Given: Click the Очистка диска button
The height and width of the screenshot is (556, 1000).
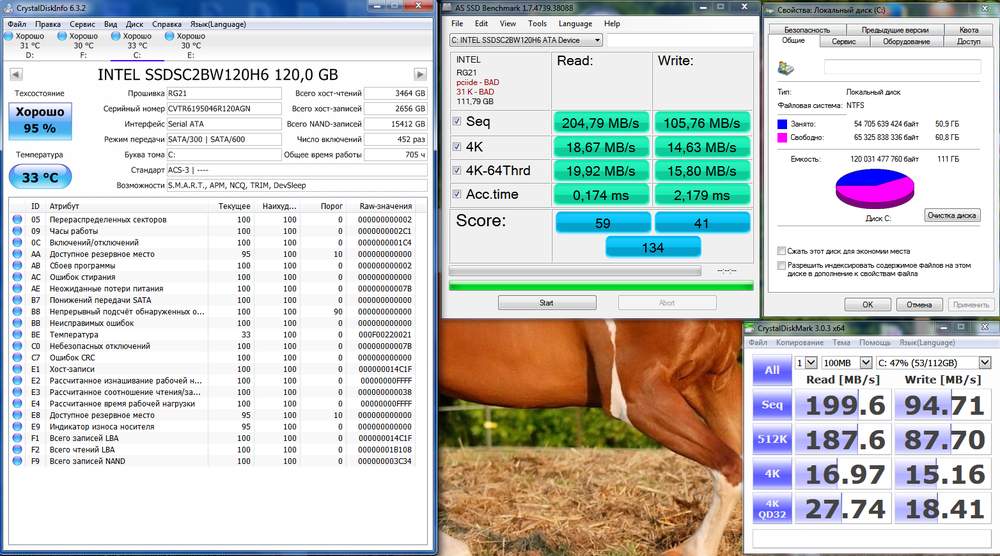Looking at the screenshot, I should coord(952,216).
